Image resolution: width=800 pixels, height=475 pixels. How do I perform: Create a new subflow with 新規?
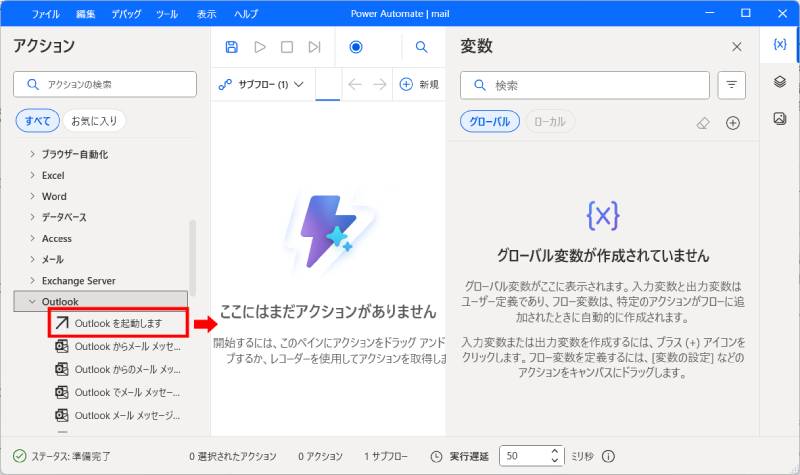[419, 84]
